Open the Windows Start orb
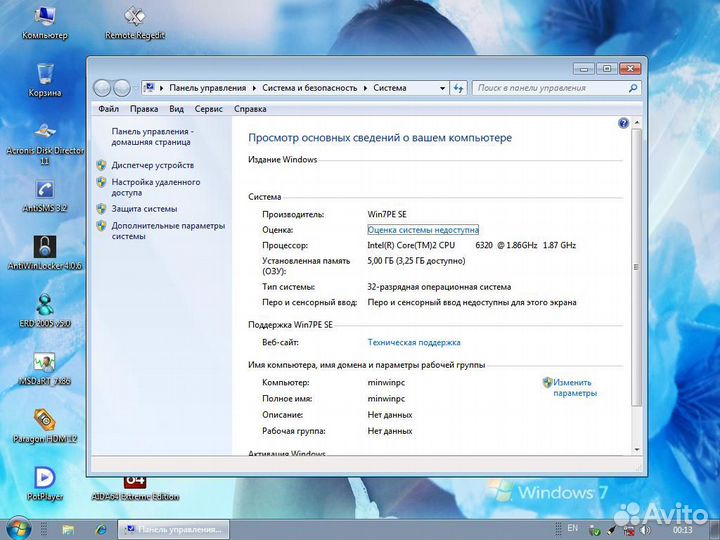The width and height of the screenshot is (720, 540). (x=18, y=529)
